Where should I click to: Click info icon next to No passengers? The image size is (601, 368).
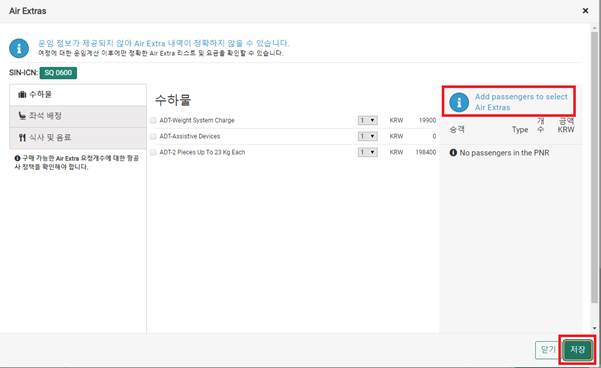pyautogui.click(x=453, y=153)
